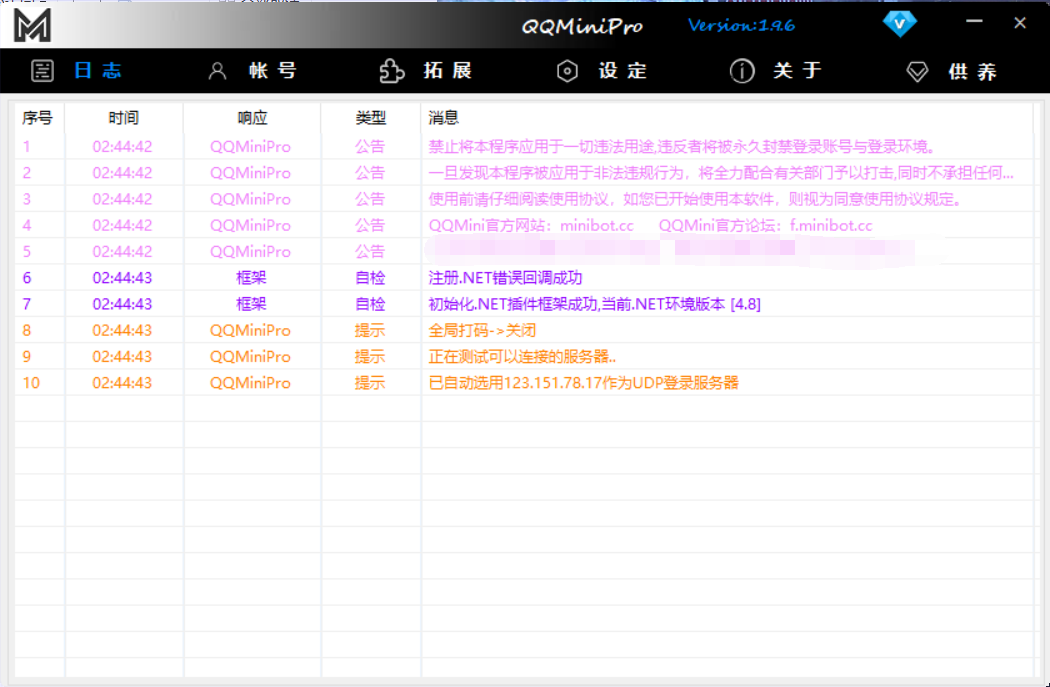
Task: Click sequence number 6 in the log
Action: click(x=26, y=278)
